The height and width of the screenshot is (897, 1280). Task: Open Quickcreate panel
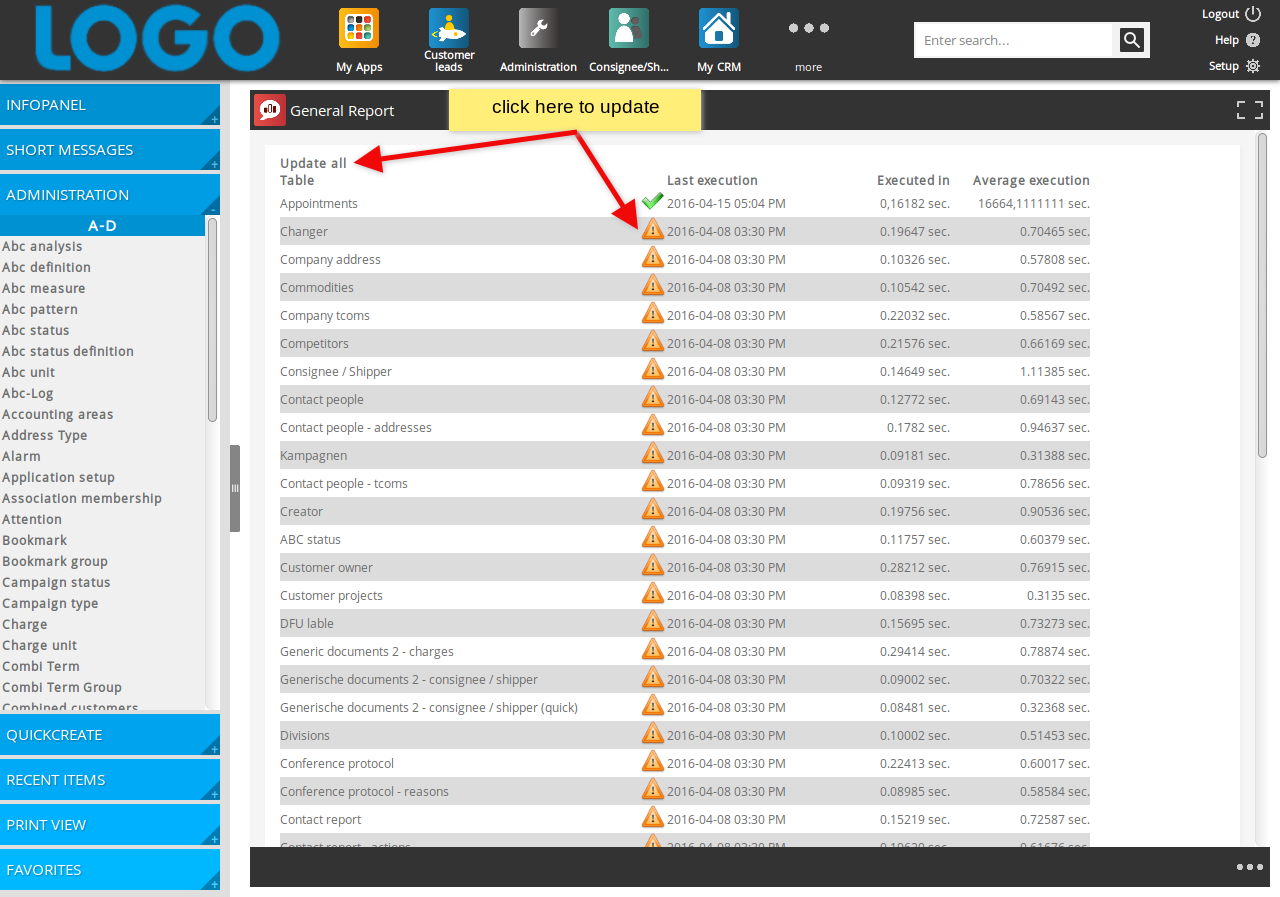click(110, 735)
